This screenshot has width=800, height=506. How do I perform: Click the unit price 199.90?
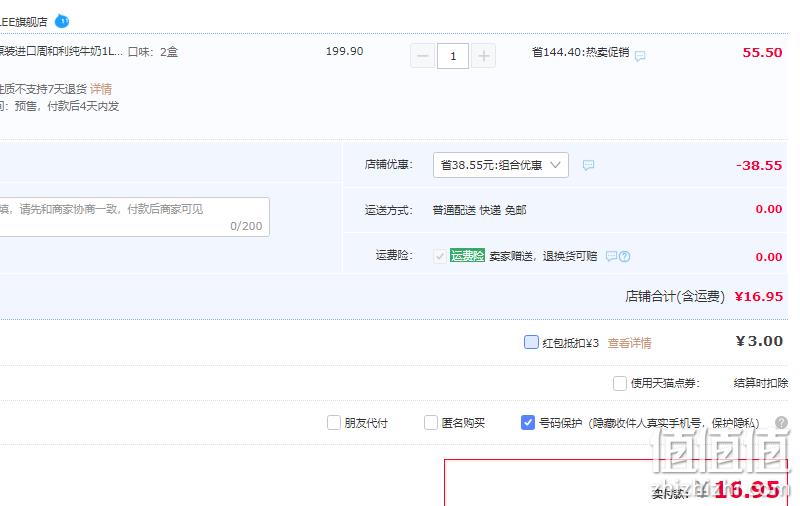point(344,52)
